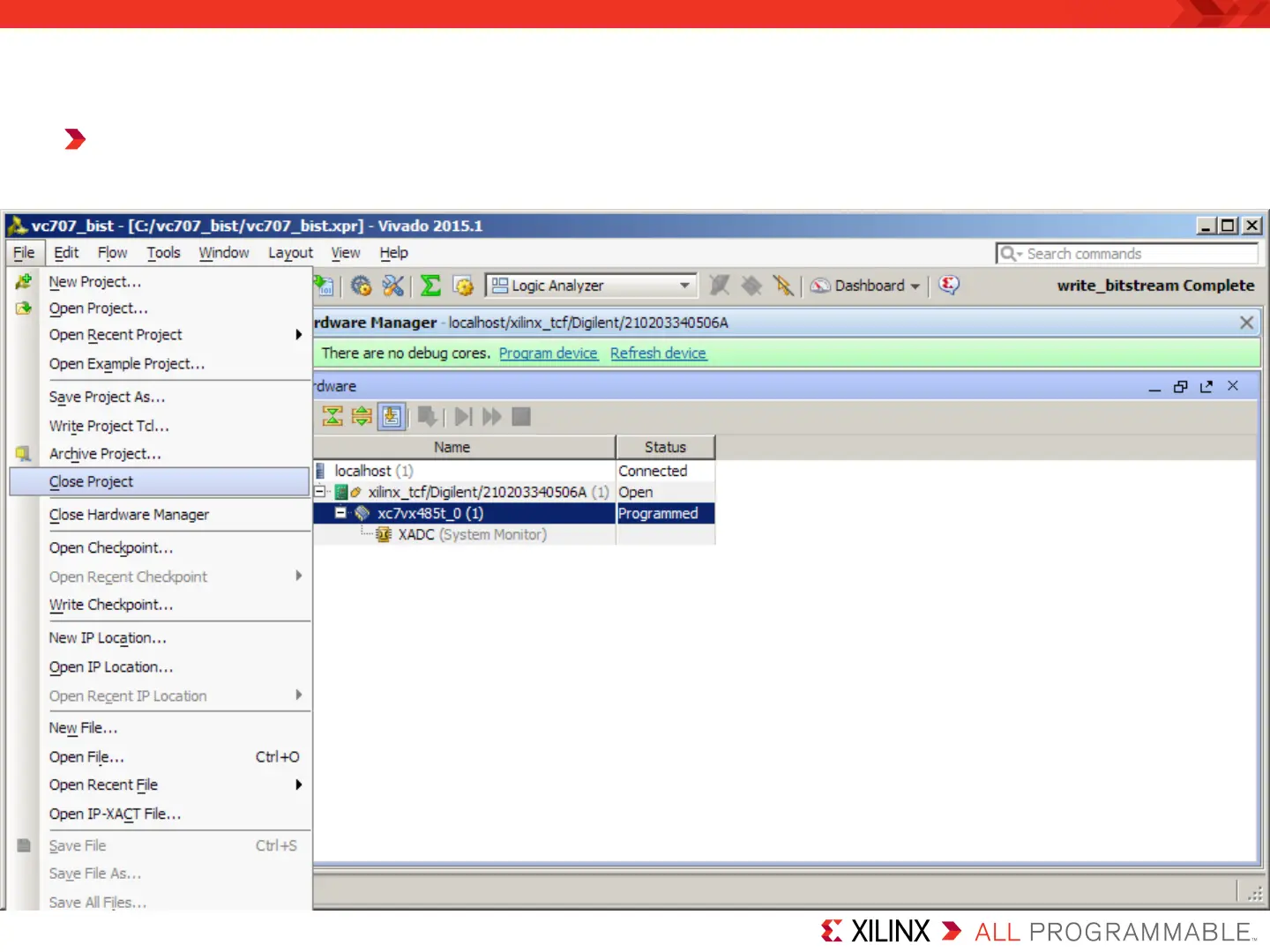Expand Open Recent File submenu
1270x952 pixels.
point(299,785)
